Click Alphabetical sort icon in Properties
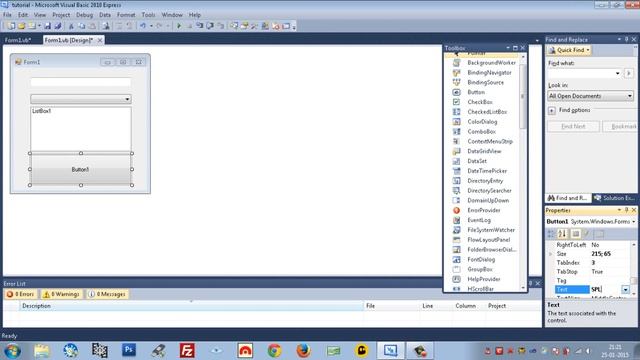 pos(562,234)
